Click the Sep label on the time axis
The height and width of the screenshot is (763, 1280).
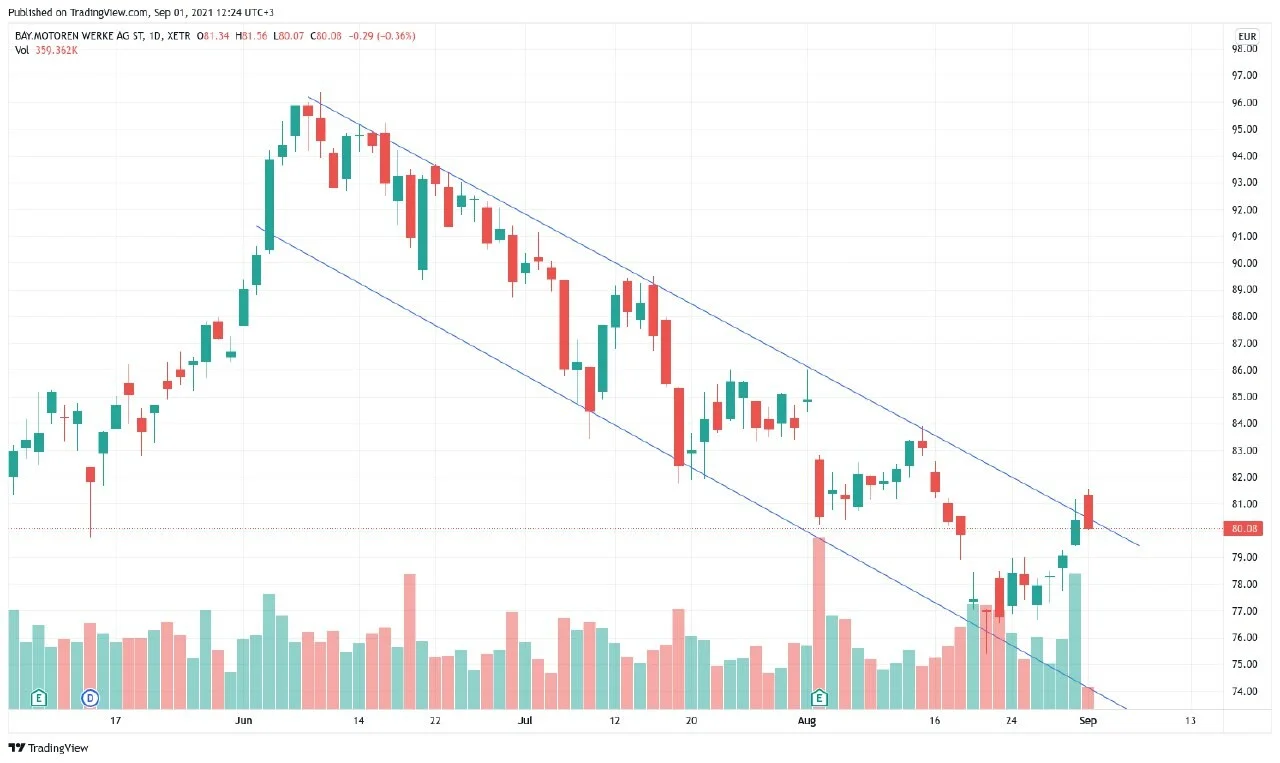pyautogui.click(x=1088, y=720)
